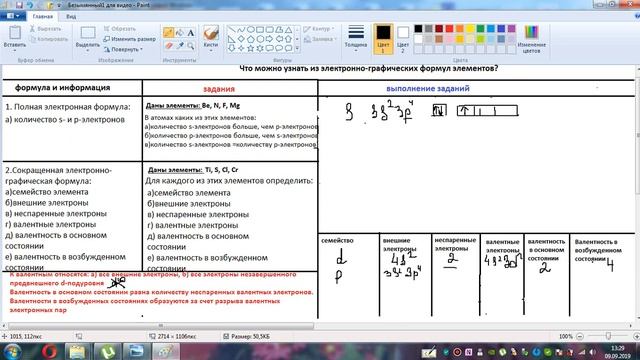Click the zoom out minus button
The height and width of the screenshot is (360, 640).
coord(580,336)
